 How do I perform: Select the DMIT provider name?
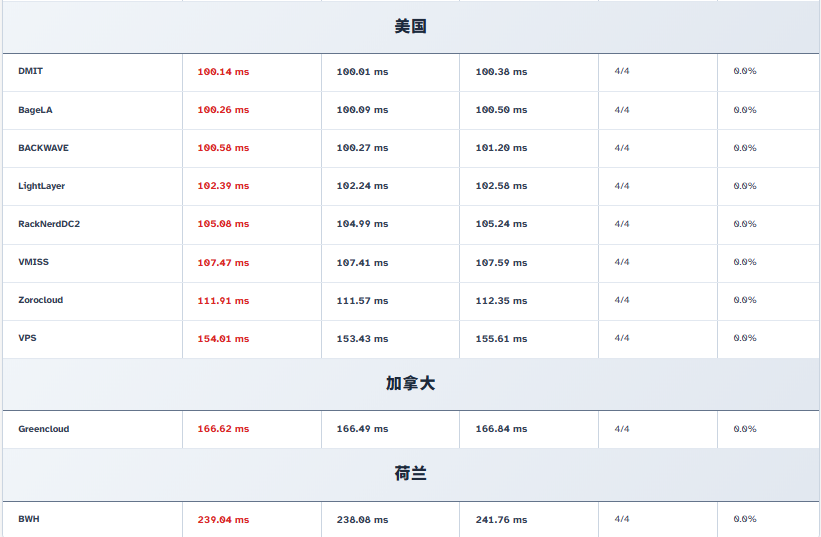[31, 71]
